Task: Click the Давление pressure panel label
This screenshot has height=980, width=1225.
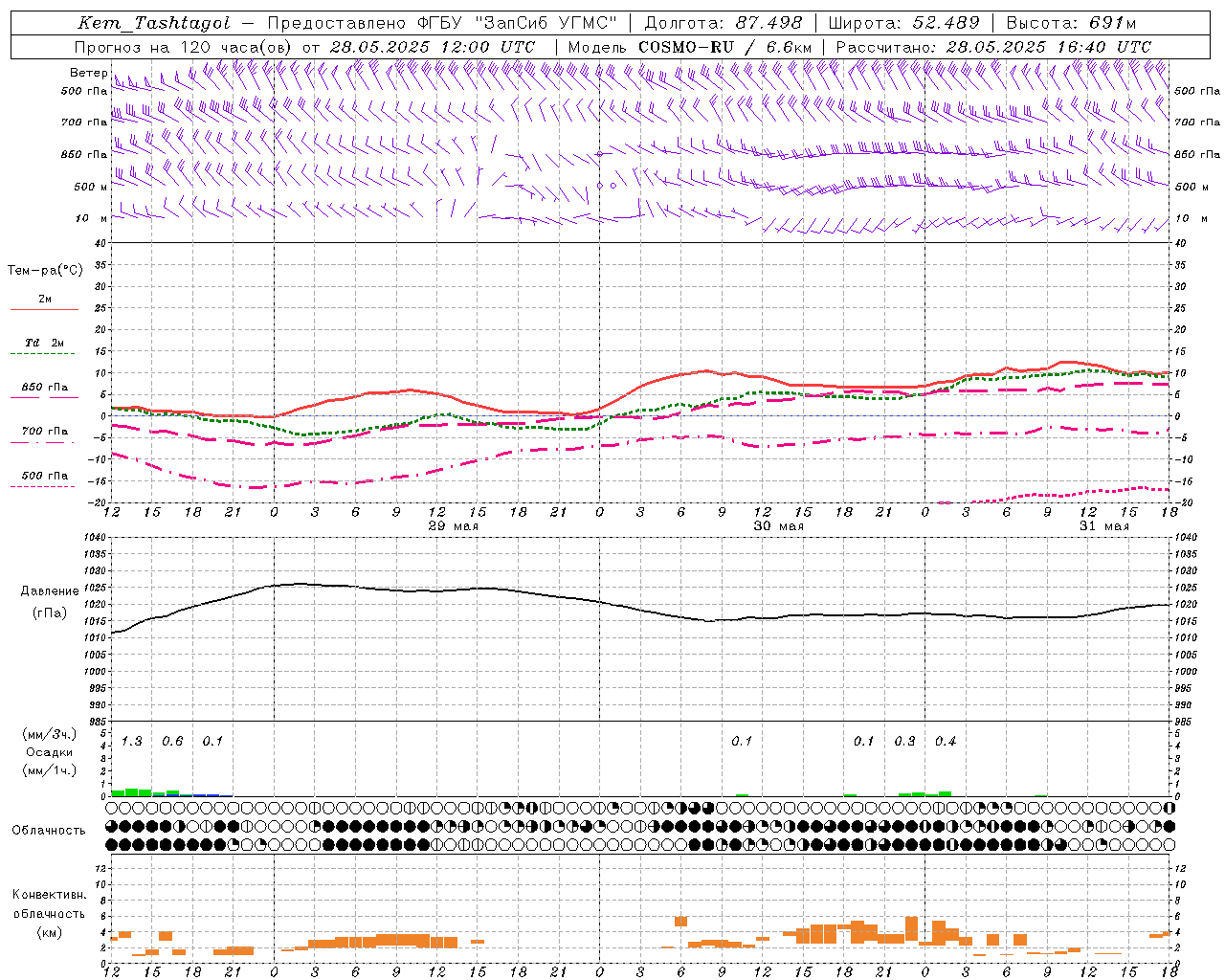Action: tap(50, 591)
